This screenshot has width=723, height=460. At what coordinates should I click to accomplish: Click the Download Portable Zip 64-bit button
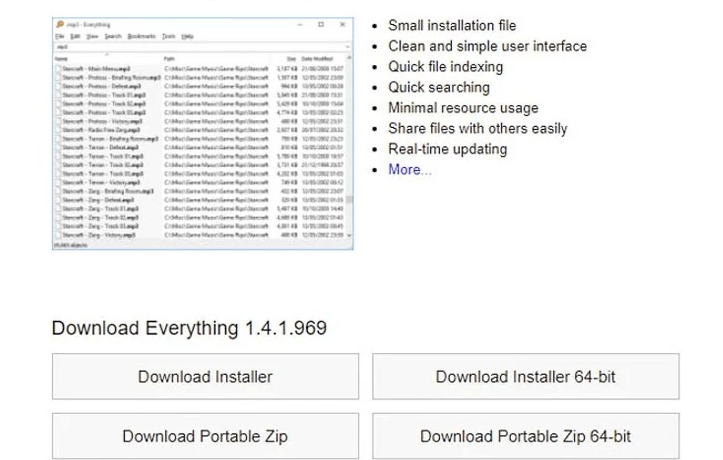pyautogui.click(x=526, y=436)
